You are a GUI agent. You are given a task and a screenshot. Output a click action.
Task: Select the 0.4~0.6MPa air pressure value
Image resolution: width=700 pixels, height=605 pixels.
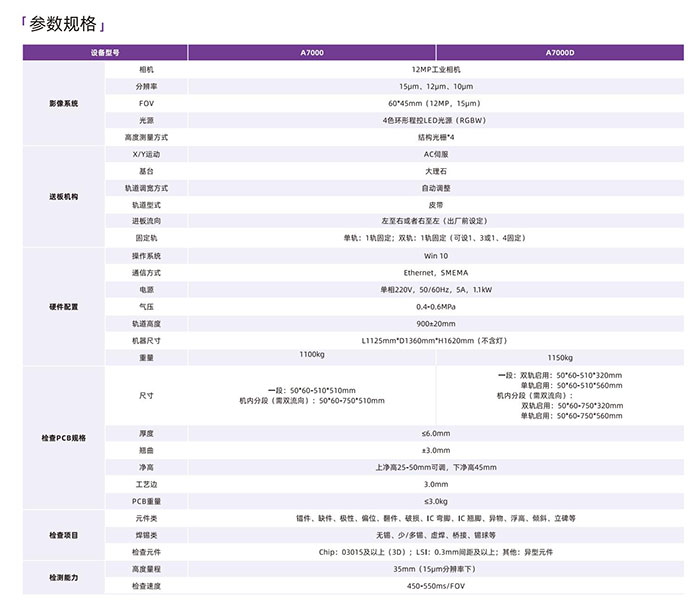[435, 306]
